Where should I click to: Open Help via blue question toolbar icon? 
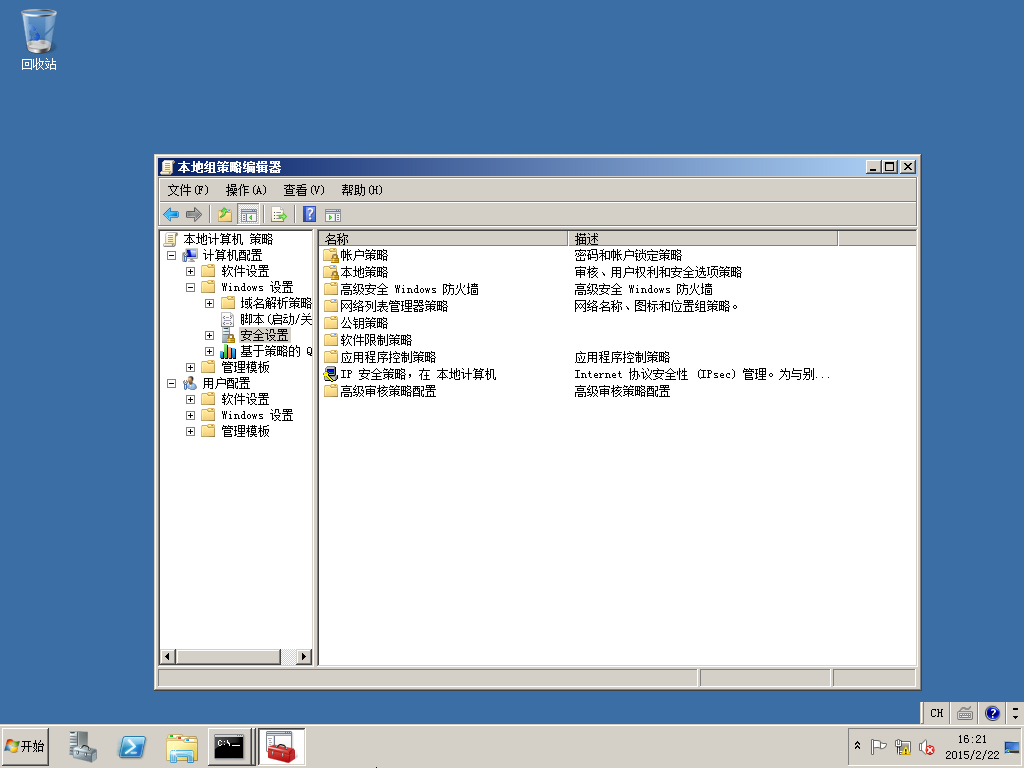[x=310, y=214]
